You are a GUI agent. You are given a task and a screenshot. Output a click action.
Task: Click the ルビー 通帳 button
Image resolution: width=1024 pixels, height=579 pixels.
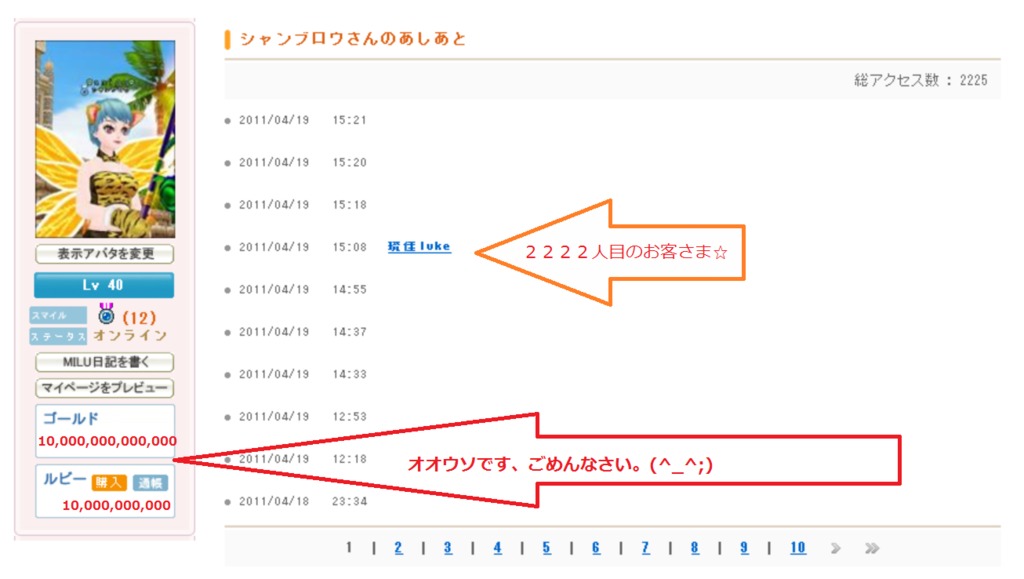[150, 482]
